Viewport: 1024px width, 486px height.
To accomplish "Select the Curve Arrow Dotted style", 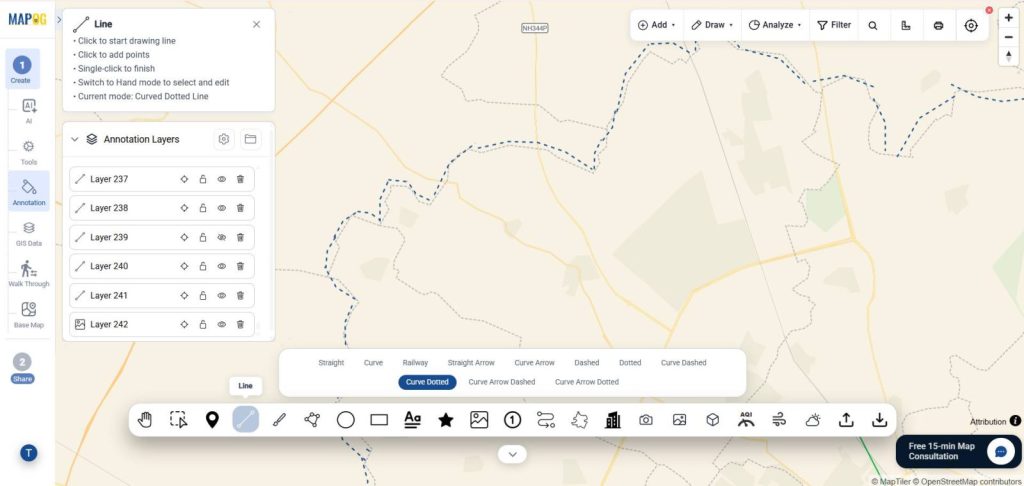I will coord(586,381).
